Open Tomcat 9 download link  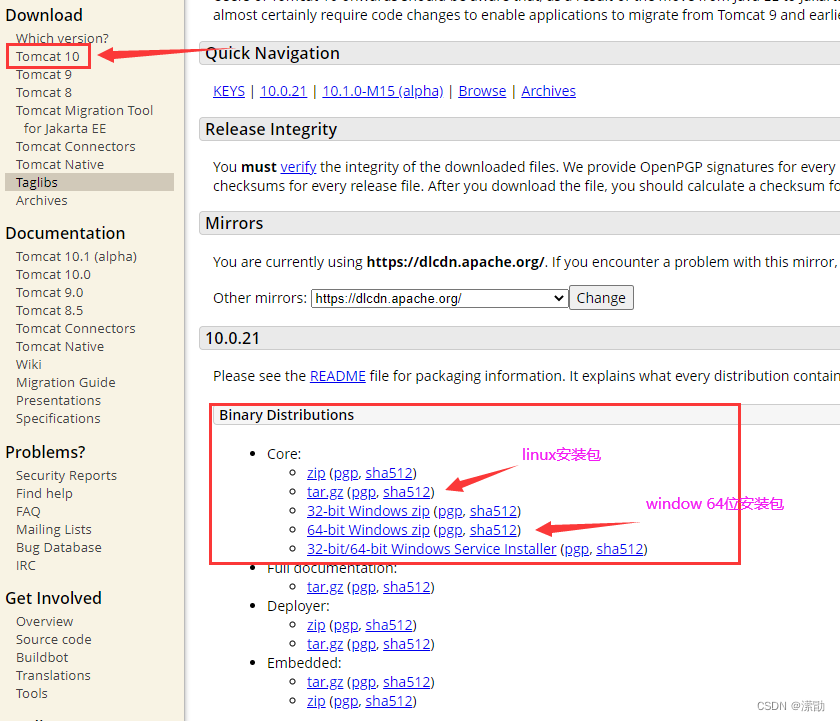point(44,74)
